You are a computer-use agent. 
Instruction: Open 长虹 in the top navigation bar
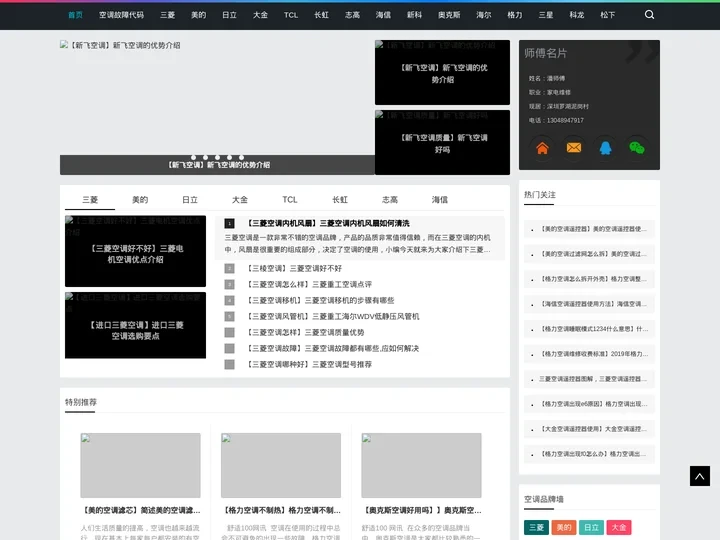(x=321, y=15)
